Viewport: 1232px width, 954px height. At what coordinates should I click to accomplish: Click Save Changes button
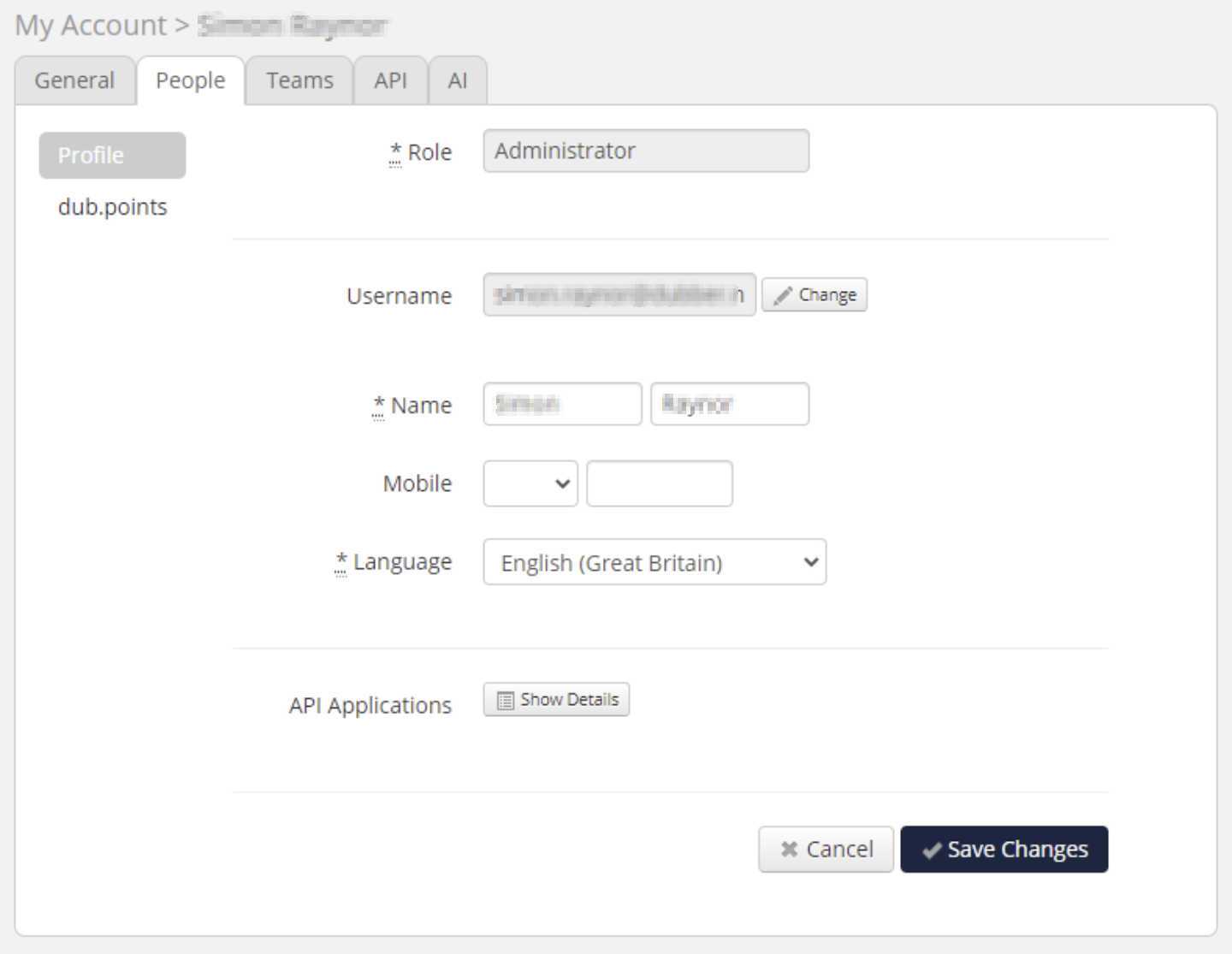click(x=1004, y=849)
